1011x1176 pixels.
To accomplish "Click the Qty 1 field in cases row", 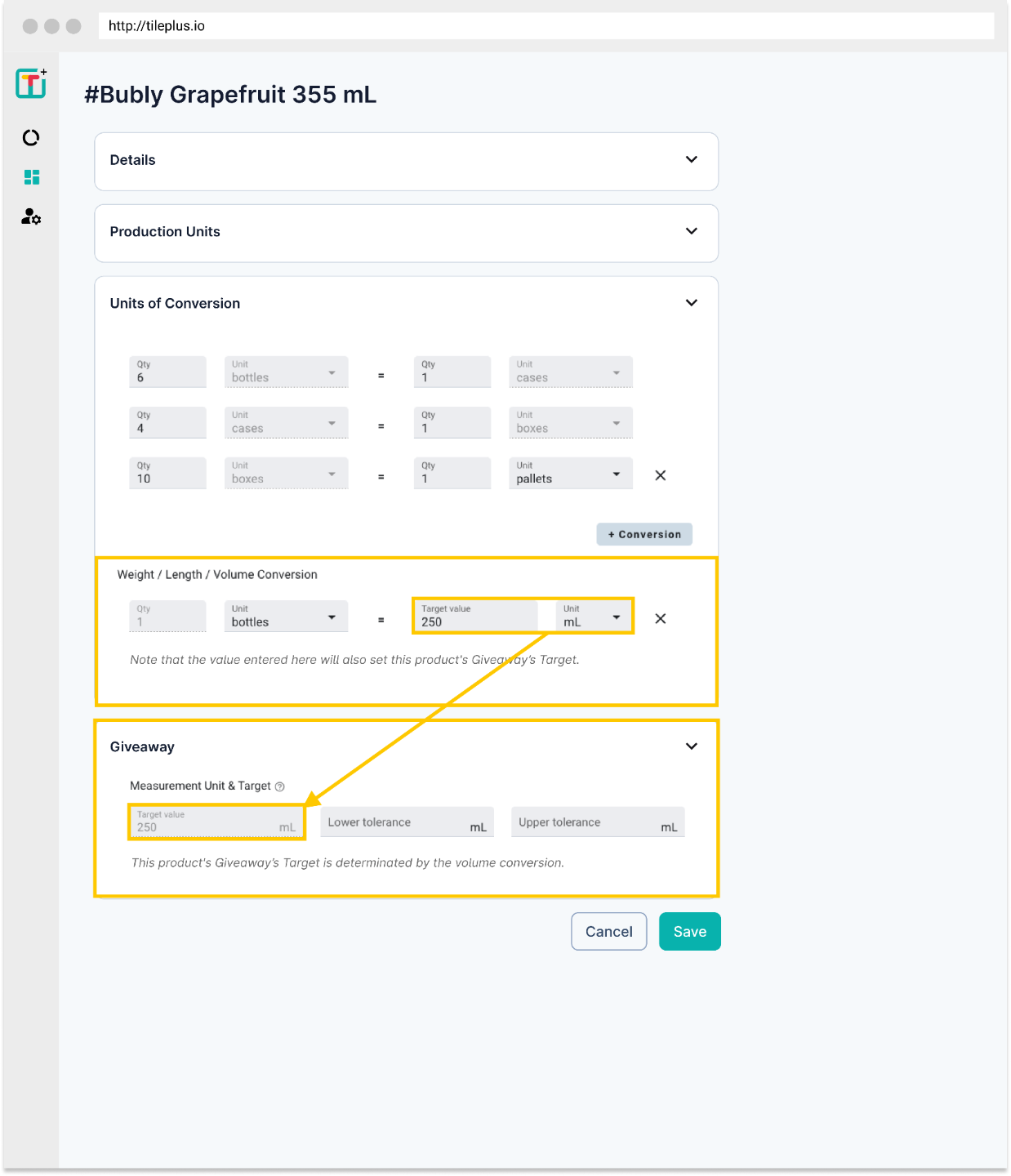I will pyautogui.click(x=452, y=372).
